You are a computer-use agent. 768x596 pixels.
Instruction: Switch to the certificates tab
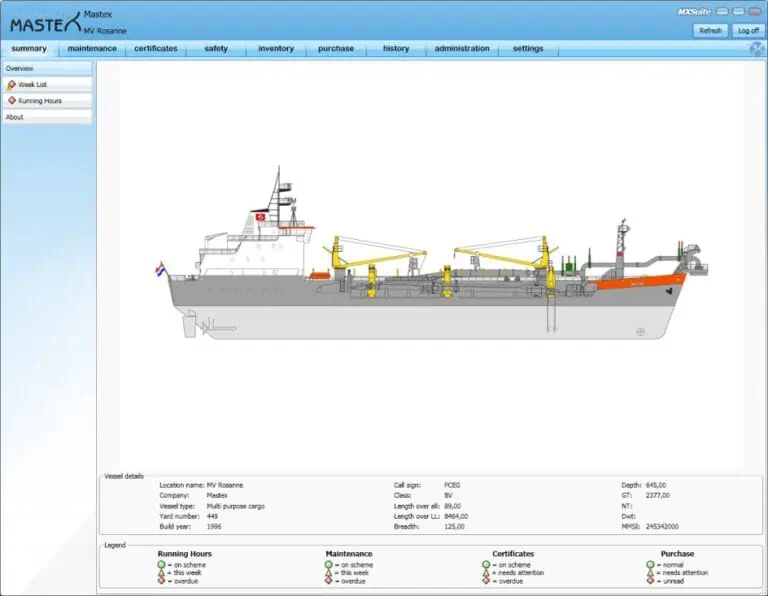pos(156,48)
